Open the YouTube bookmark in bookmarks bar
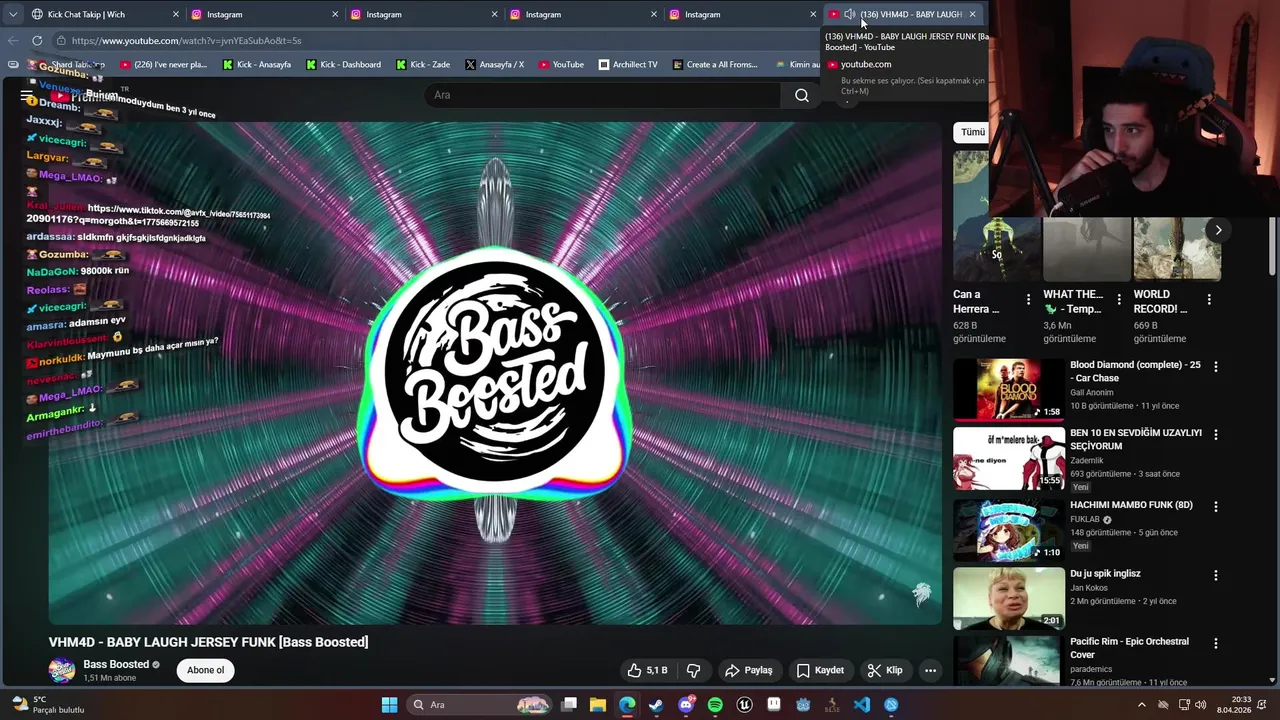1280x720 pixels. tap(561, 64)
